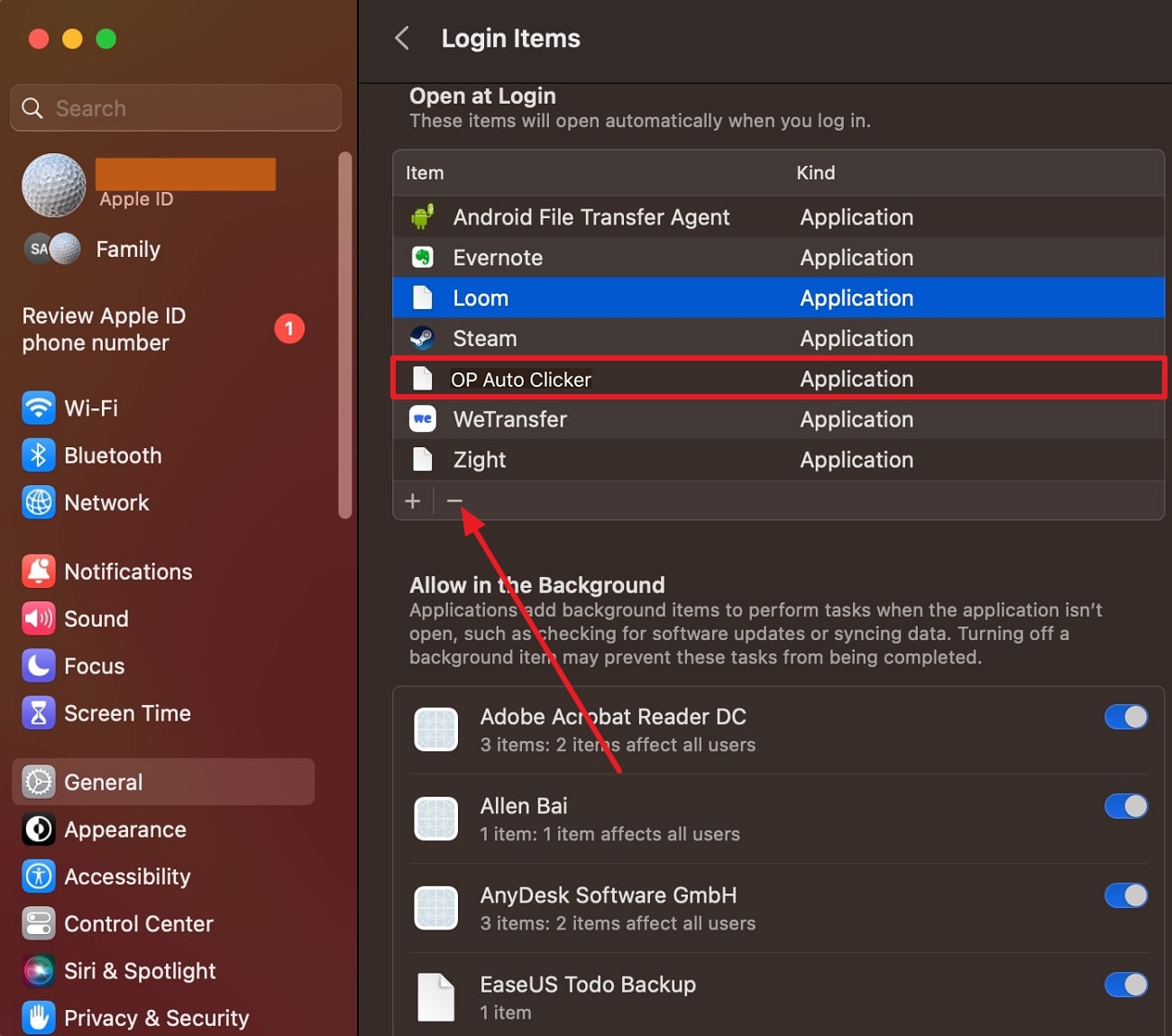
Task: Select the 'Zight' row name
Action: click(x=480, y=461)
